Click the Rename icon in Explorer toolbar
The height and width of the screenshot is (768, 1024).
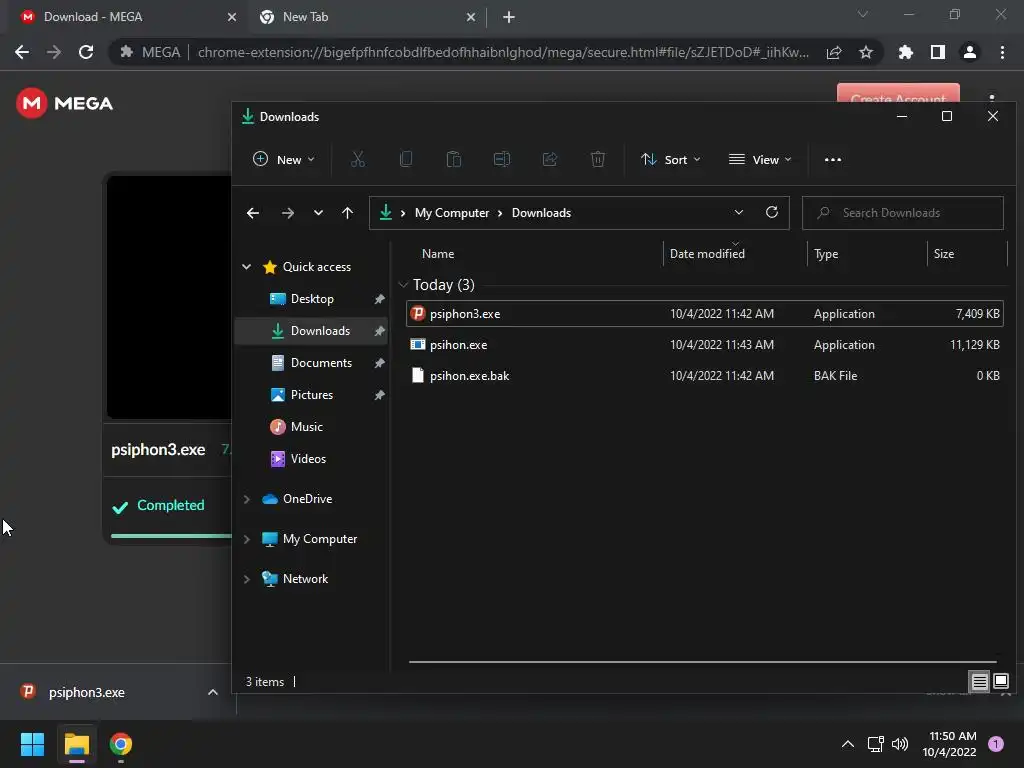502,159
